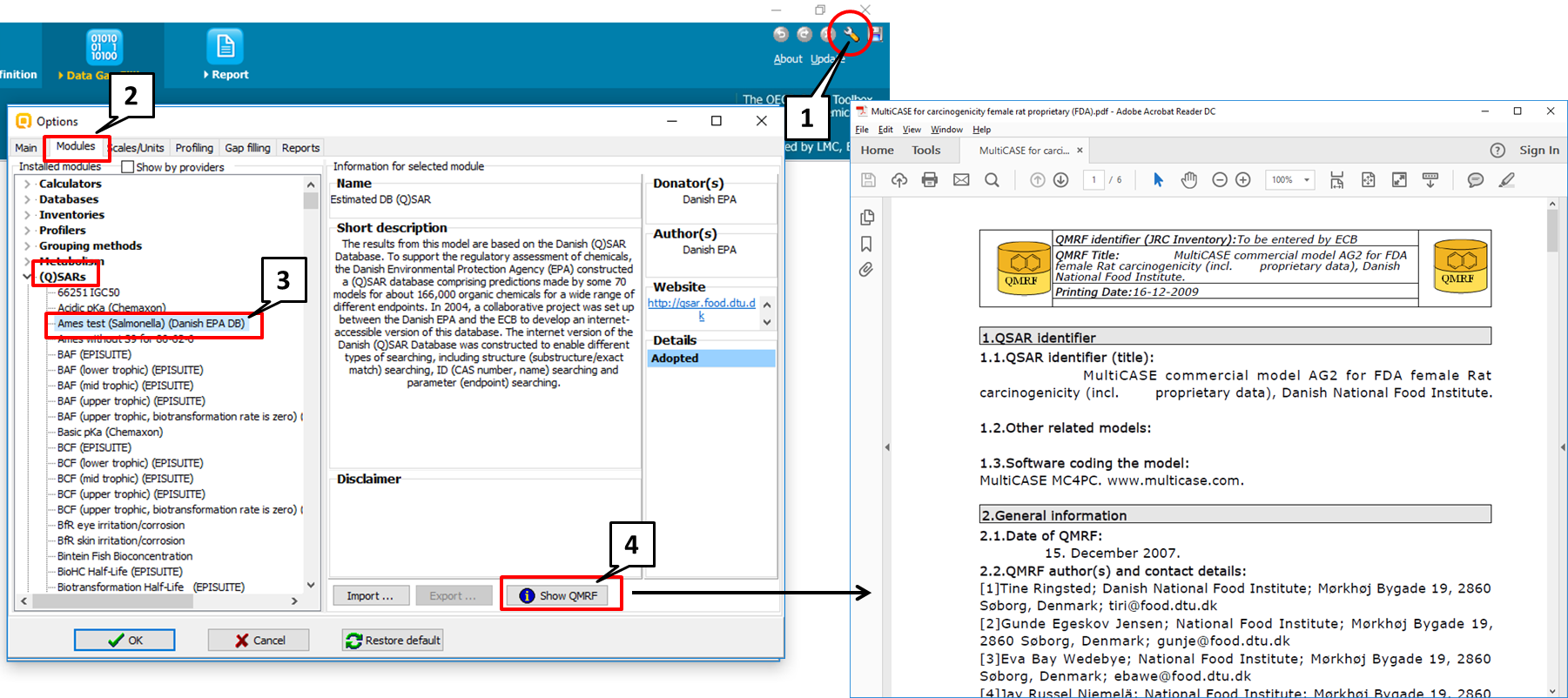Zoom in with the plus icon
This screenshot has height=698, width=1568.
[1243, 179]
